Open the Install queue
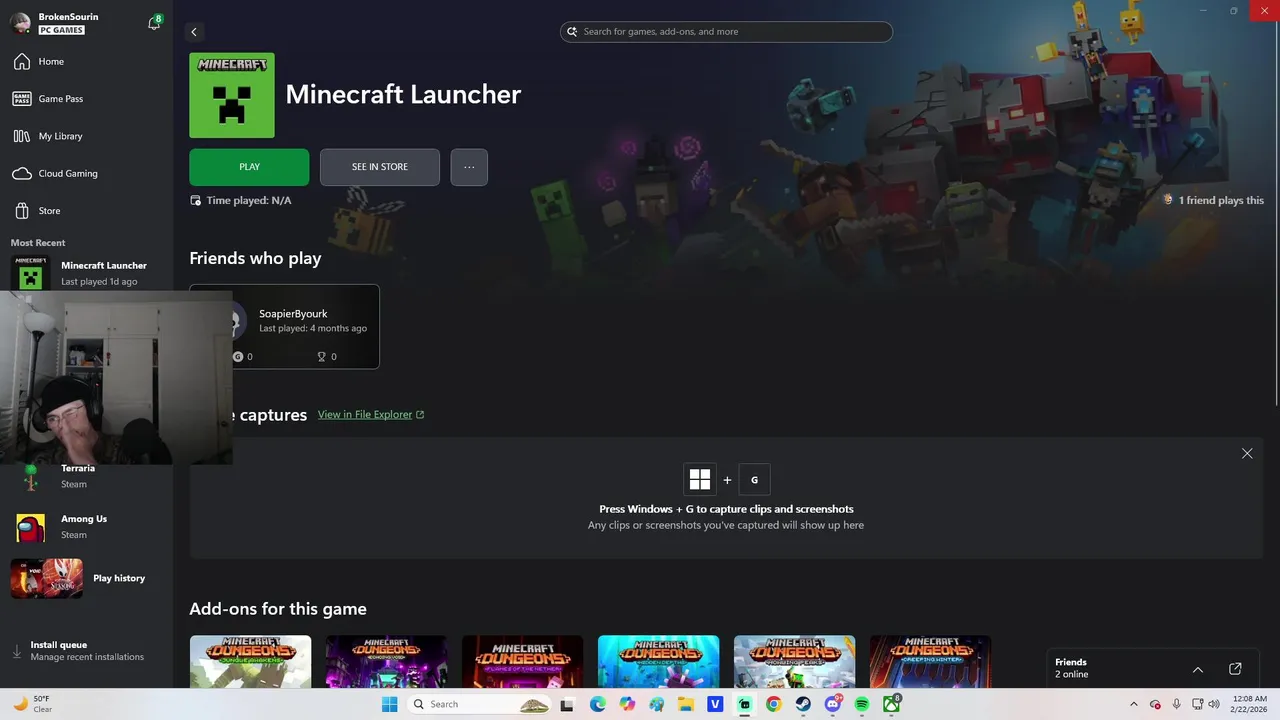This screenshot has height=720, width=1280. (86, 651)
